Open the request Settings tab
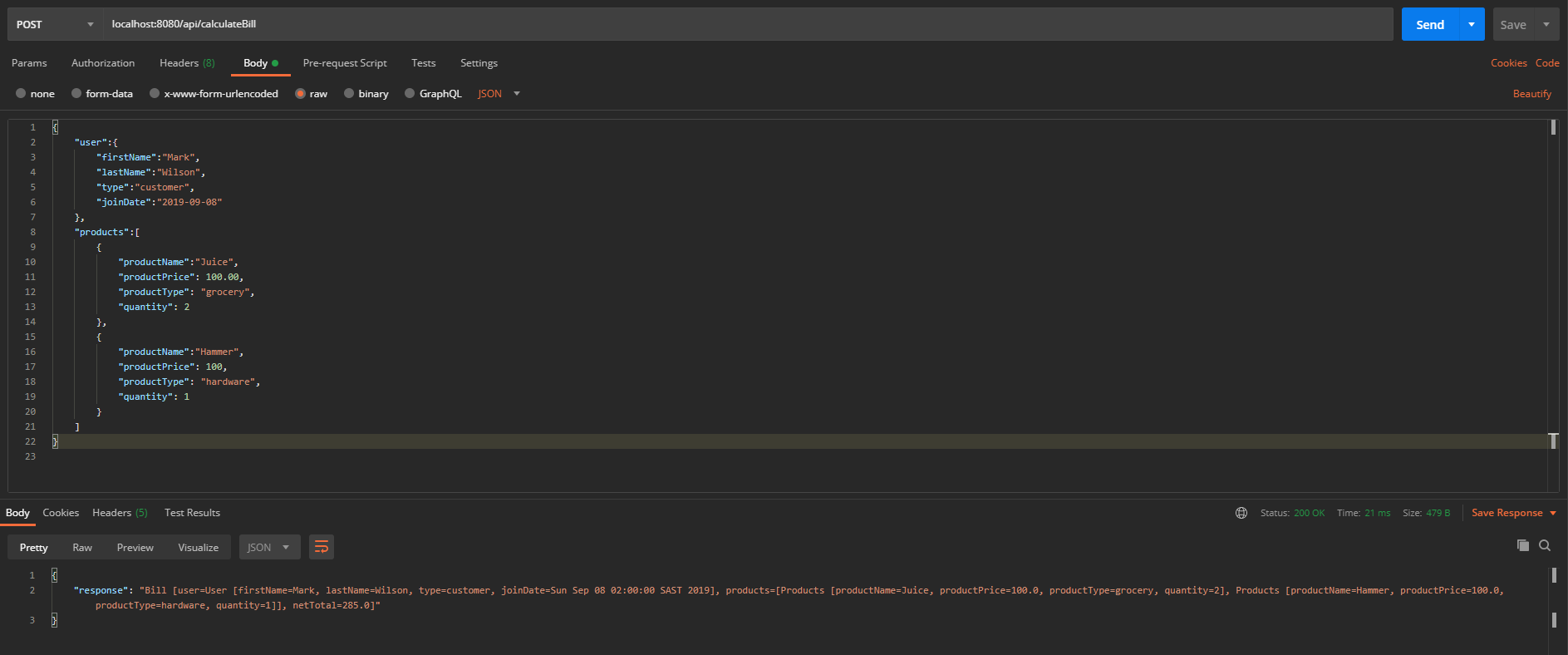The image size is (1568, 655). pyautogui.click(x=479, y=63)
